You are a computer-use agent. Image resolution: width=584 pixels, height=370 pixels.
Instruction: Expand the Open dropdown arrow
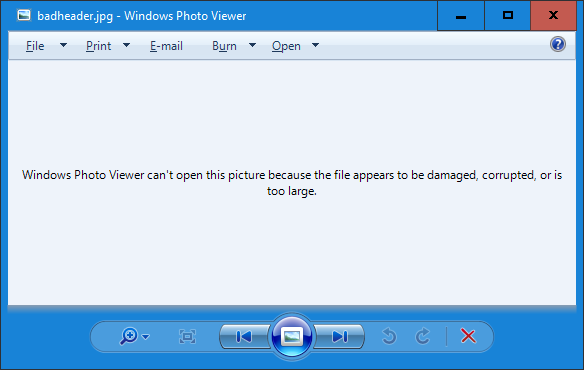point(315,45)
